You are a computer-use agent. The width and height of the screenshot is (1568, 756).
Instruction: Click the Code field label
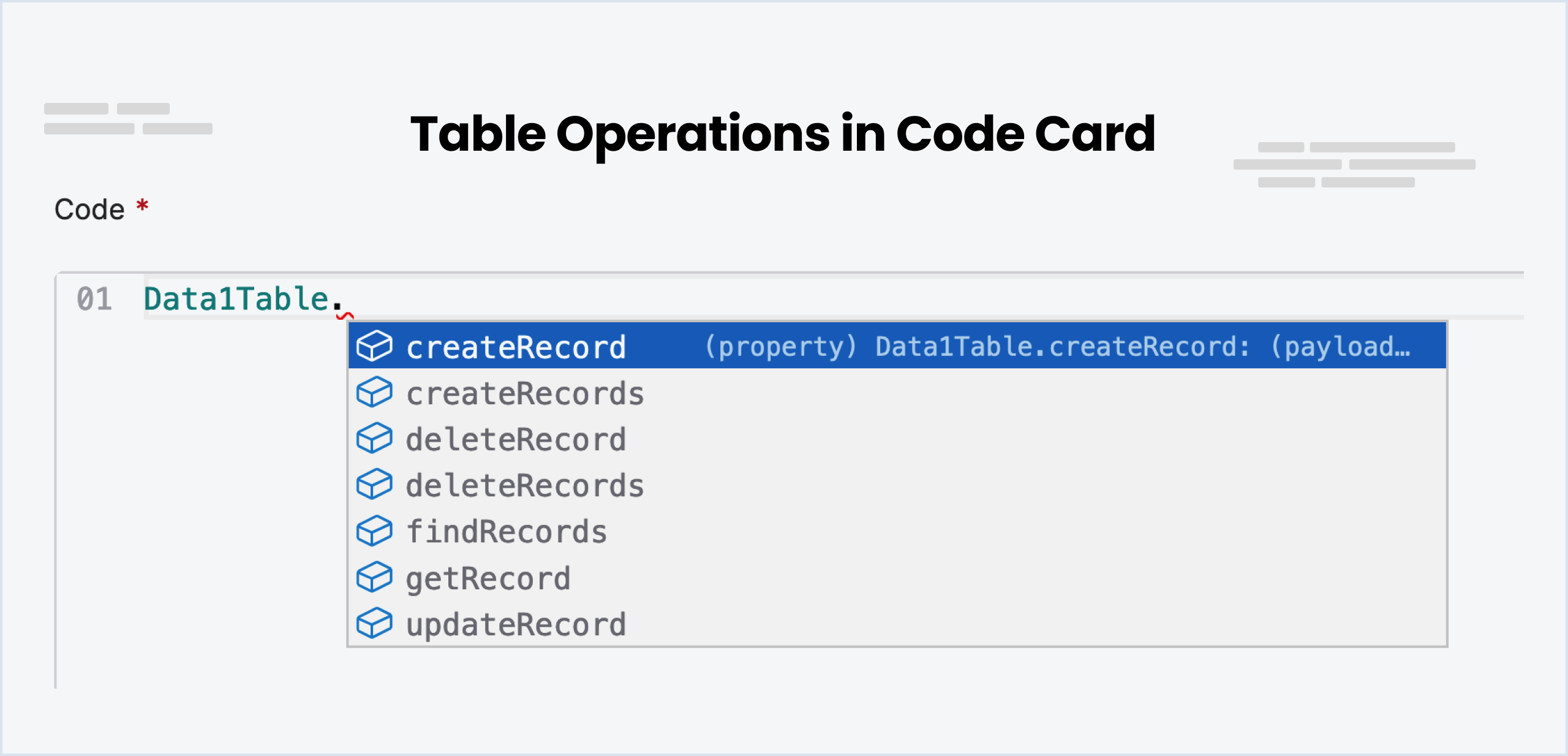(x=90, y=210)
